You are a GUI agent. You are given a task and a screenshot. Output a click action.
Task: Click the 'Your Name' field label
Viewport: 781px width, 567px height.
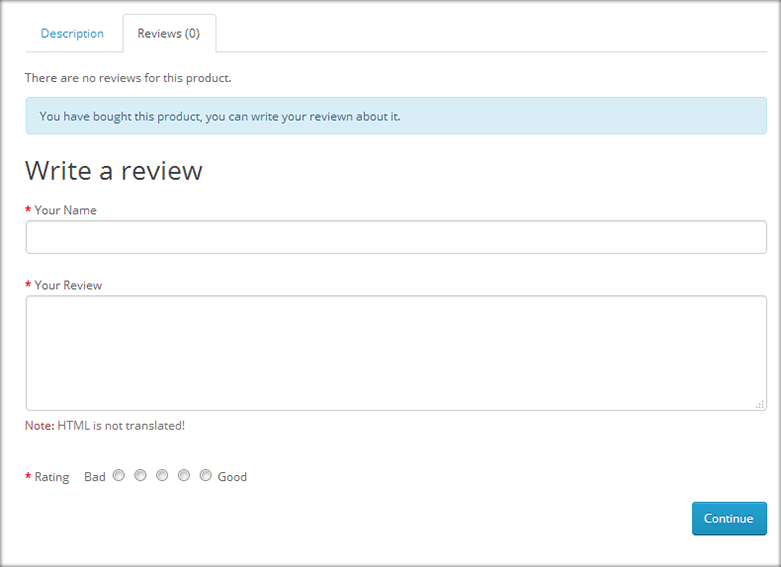click(x=65, y=210)
